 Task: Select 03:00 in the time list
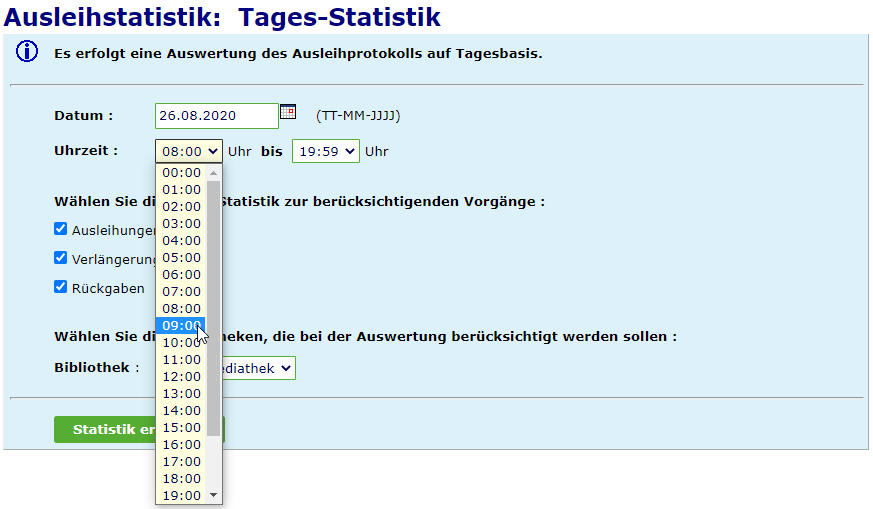pos(181,223)
